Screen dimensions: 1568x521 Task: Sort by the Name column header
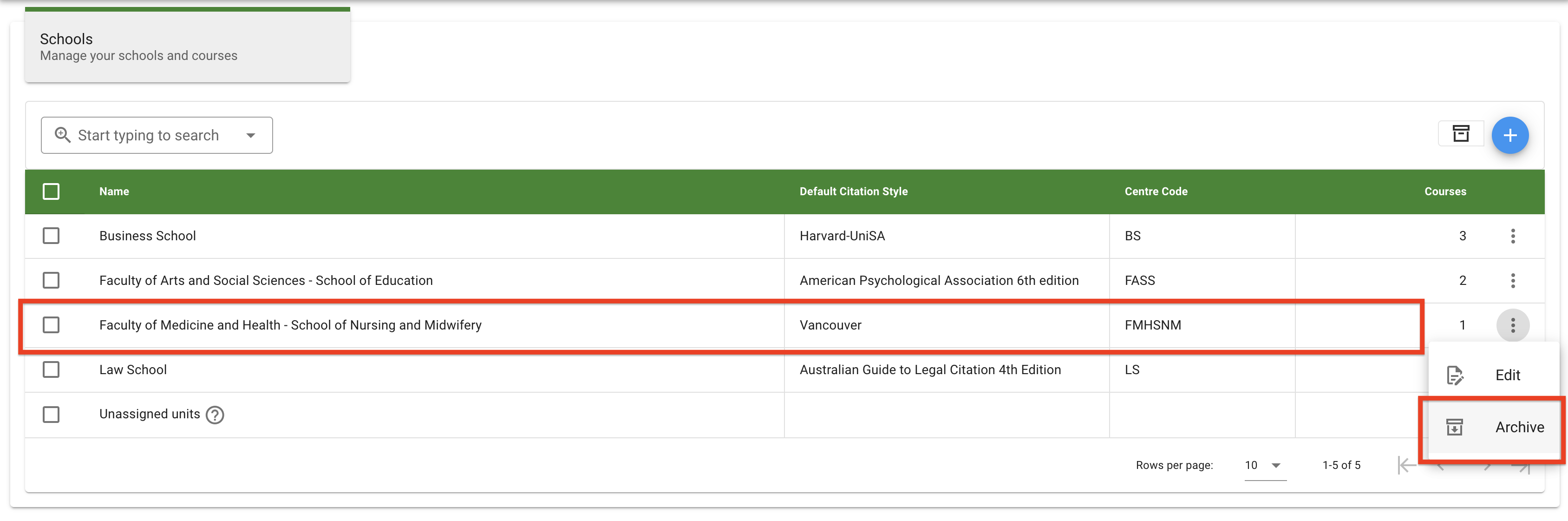coord(114,191)
